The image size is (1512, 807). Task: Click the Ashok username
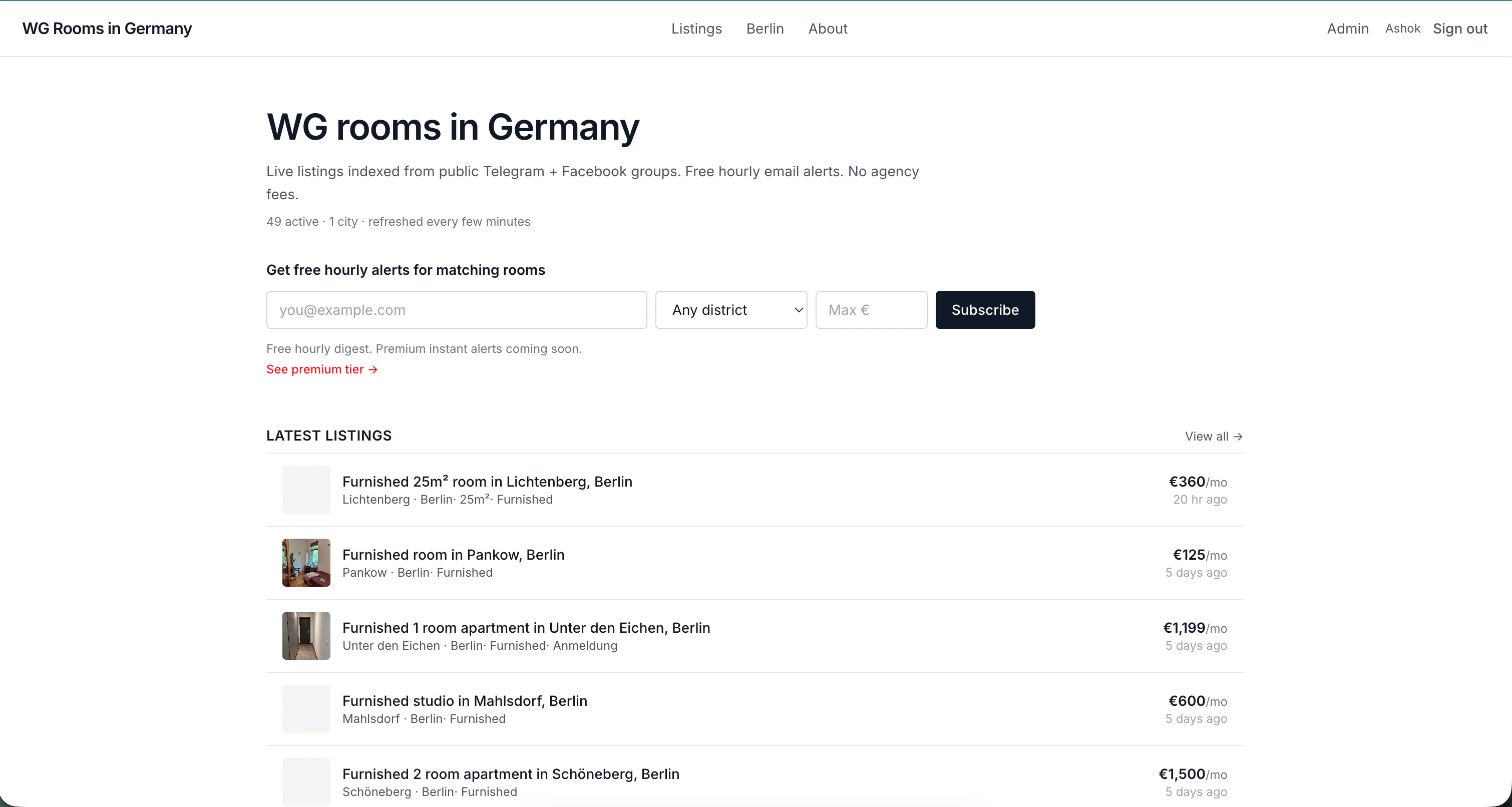pos(1402,28)
